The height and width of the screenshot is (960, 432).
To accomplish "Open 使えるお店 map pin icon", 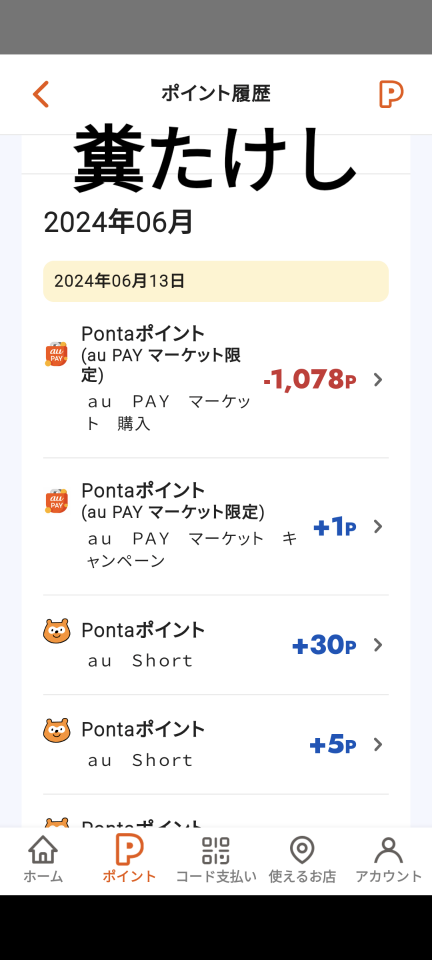I will tap(302, 850).
